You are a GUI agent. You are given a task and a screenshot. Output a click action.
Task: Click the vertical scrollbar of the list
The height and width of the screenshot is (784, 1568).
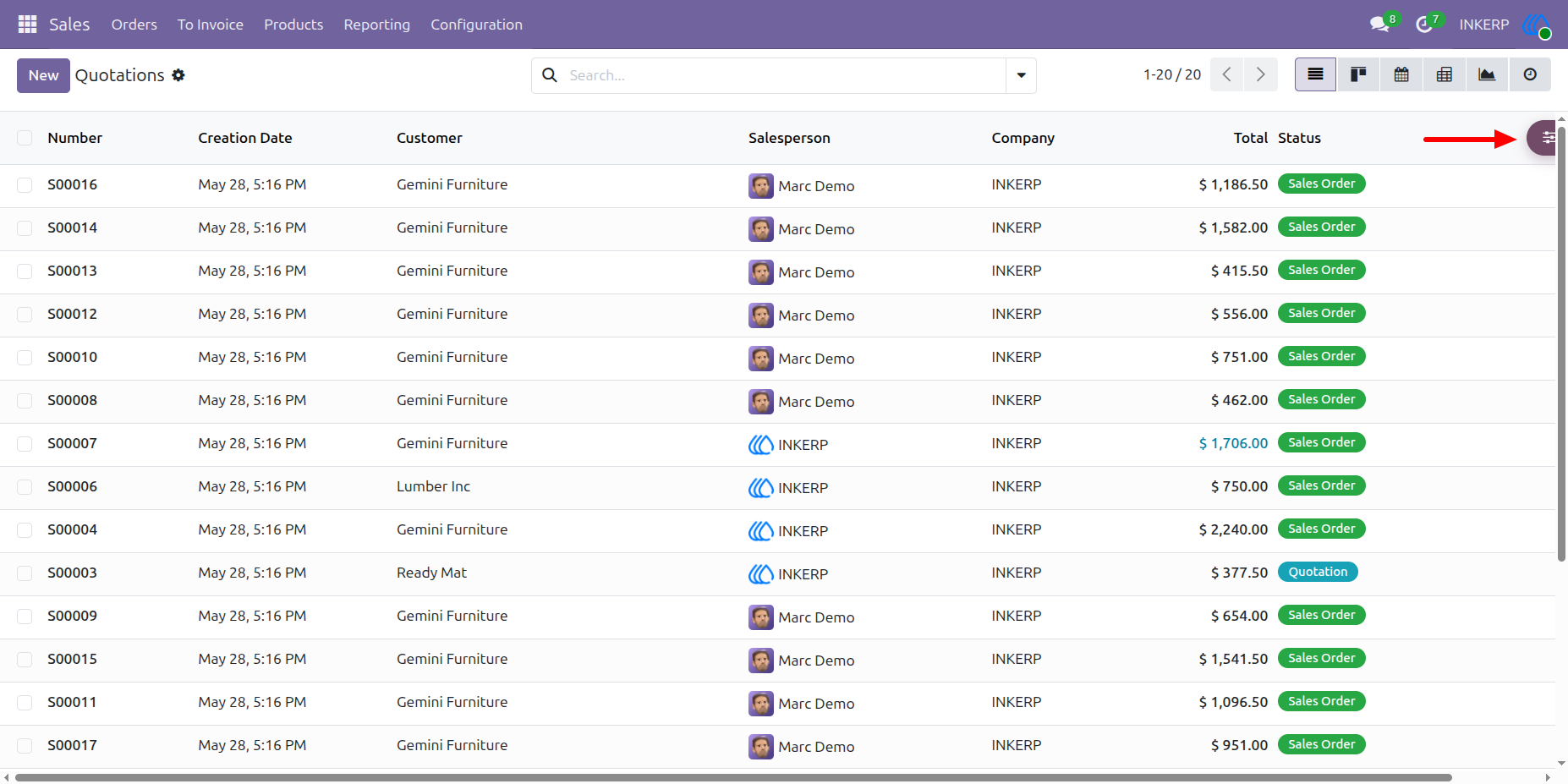click(x=1561, y=343)
